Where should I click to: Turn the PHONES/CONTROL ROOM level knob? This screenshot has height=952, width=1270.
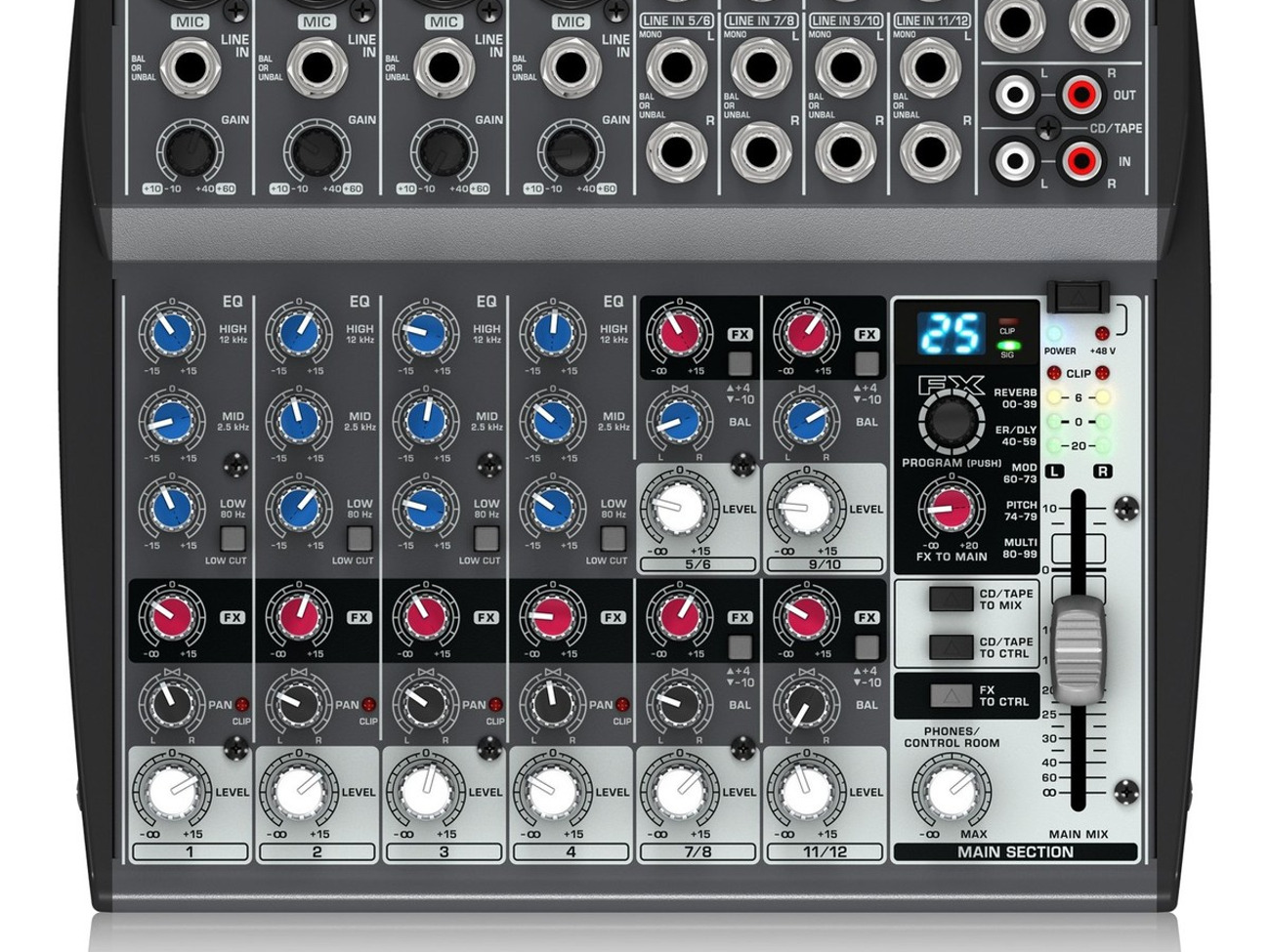click(x=951, y=791)
